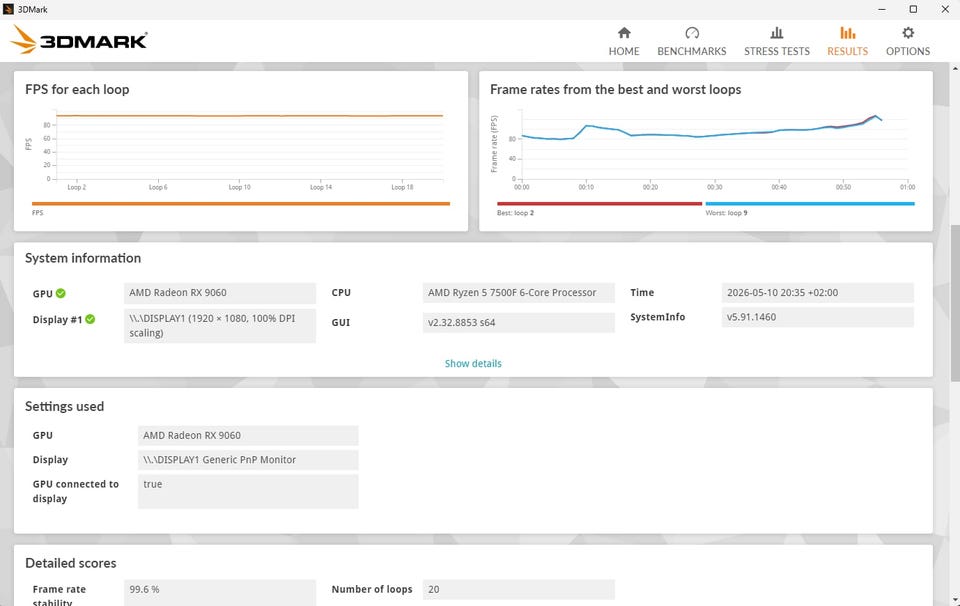Click the Settings used heading

tap(64, 406)
